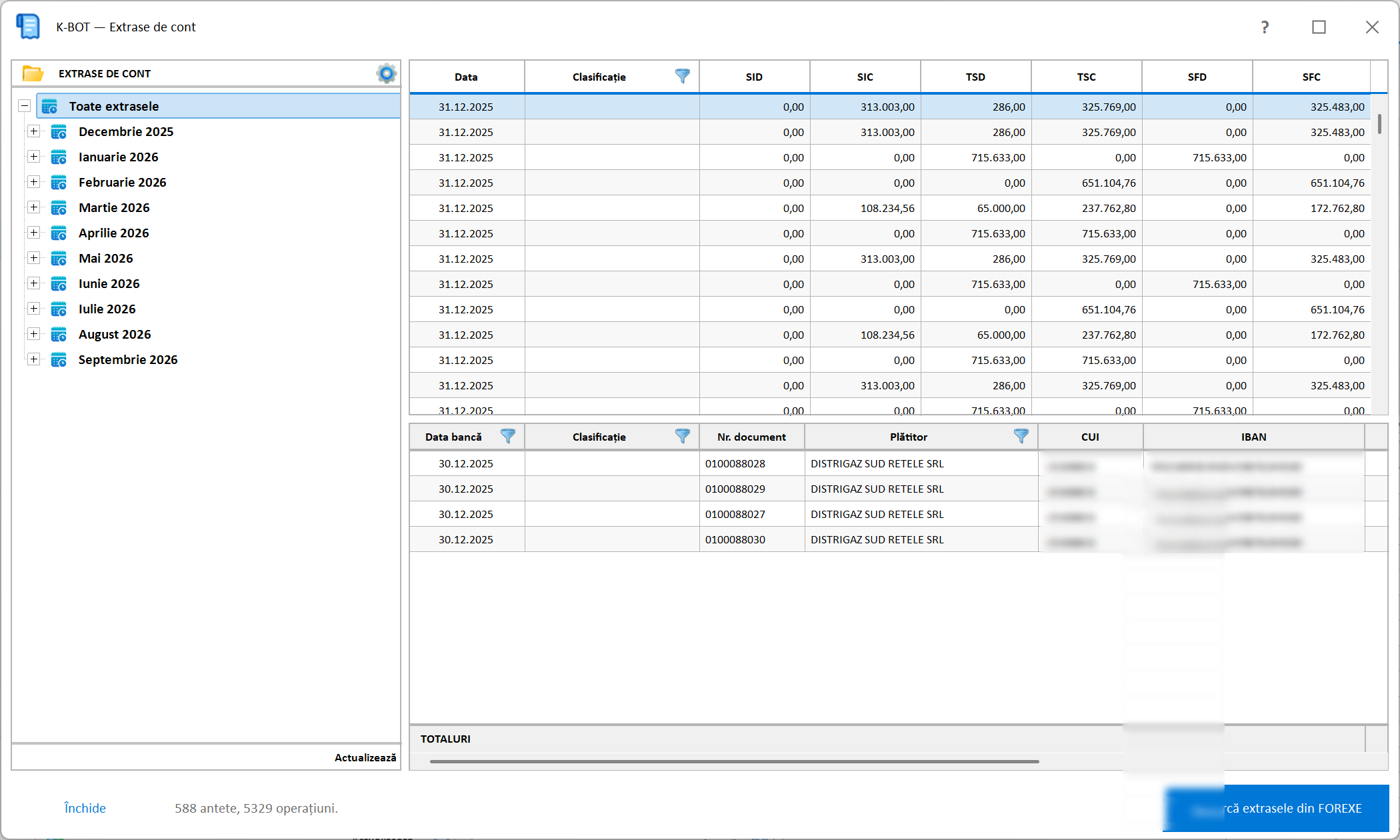This screenshot has height=840, width=1400.
Task: Expand the August 2026 node
Action: coord(33,334)
